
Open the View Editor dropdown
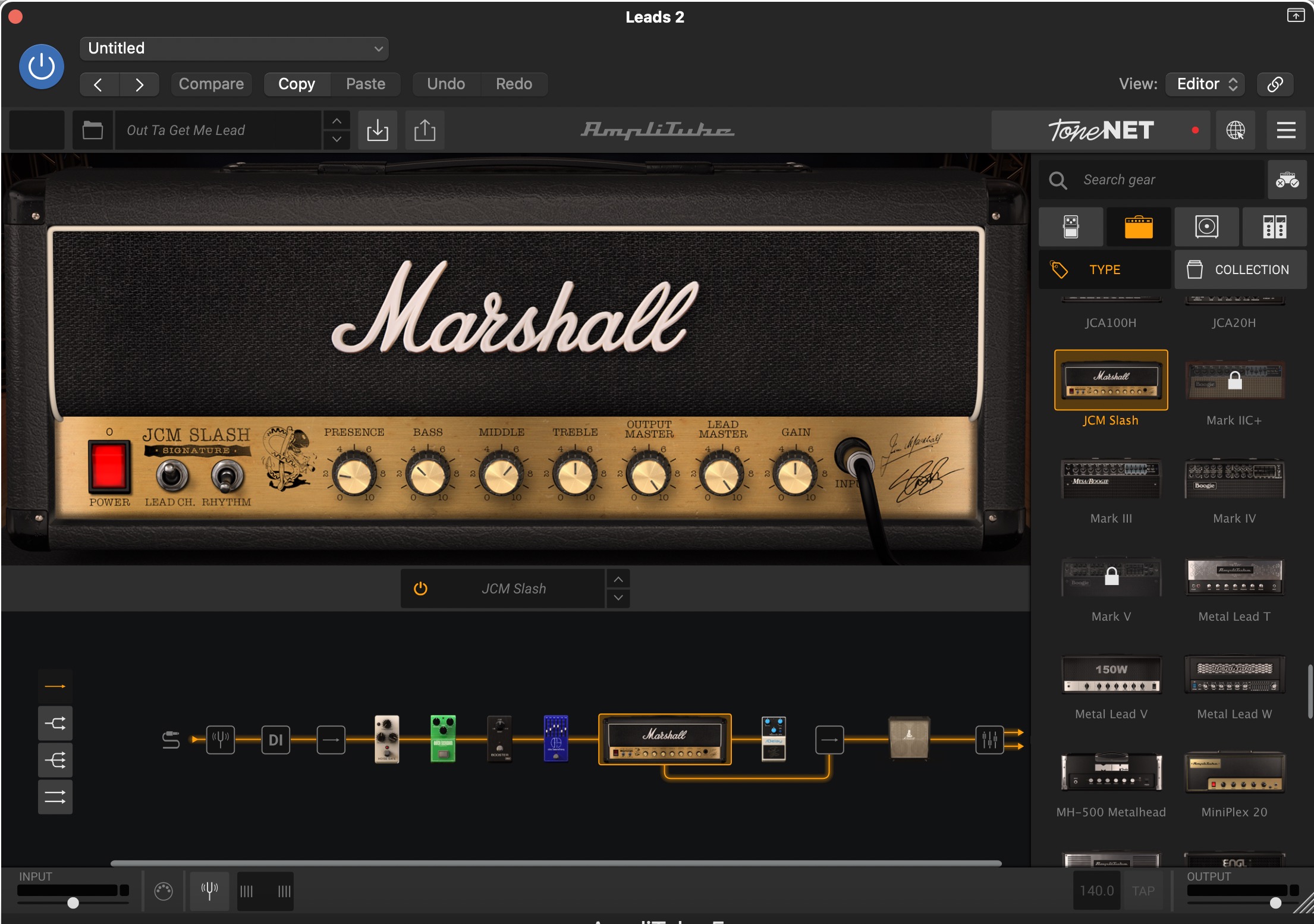point(1206,84)
